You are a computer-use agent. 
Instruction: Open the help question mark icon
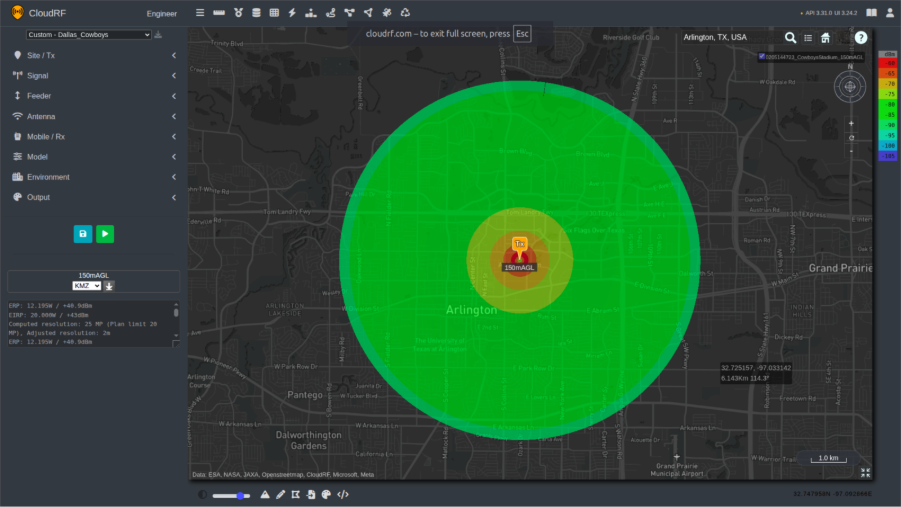click(861, 37)
